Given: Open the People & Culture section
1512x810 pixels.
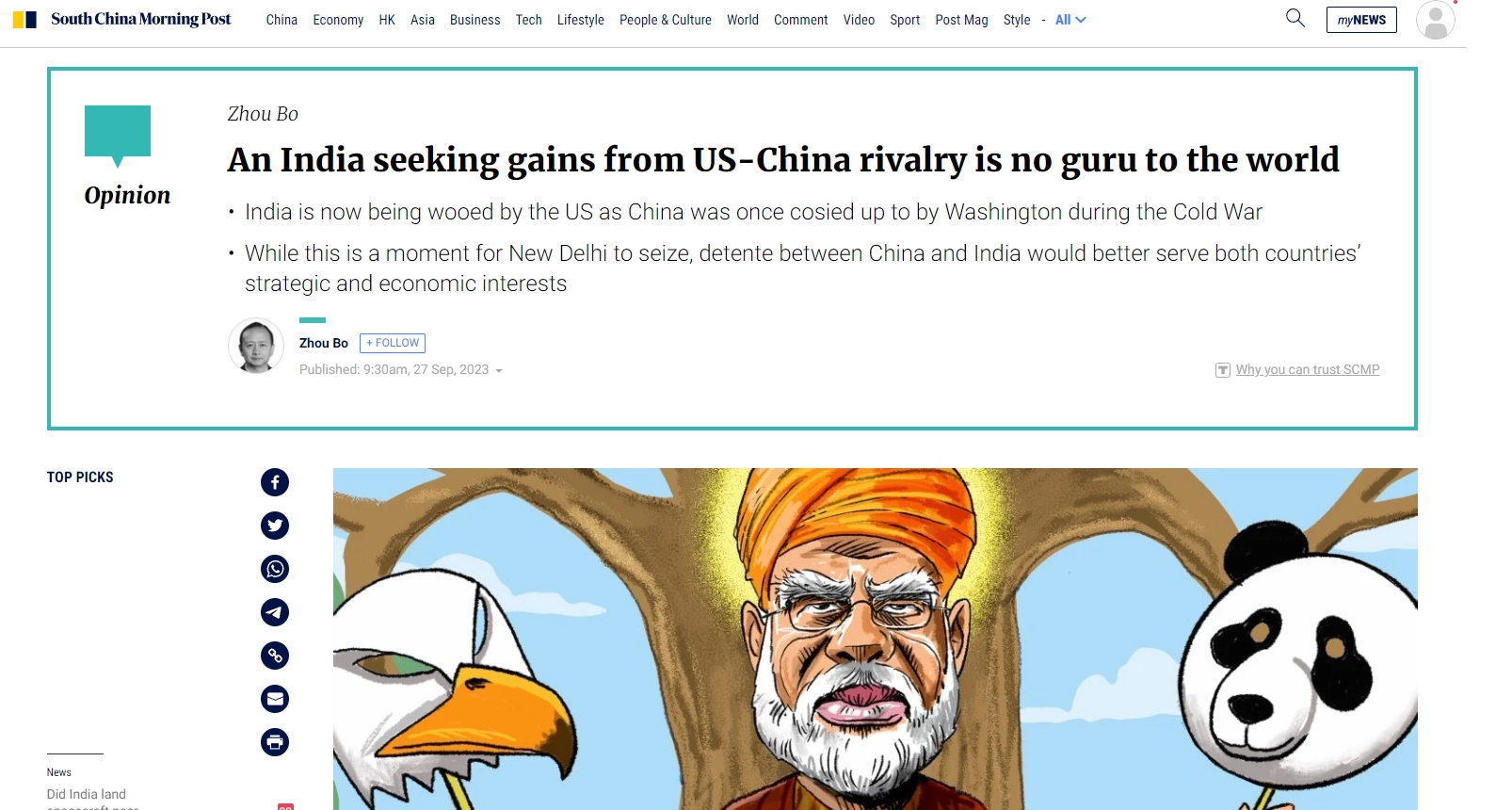Looking at the screenshot, I should click(666, 20).
